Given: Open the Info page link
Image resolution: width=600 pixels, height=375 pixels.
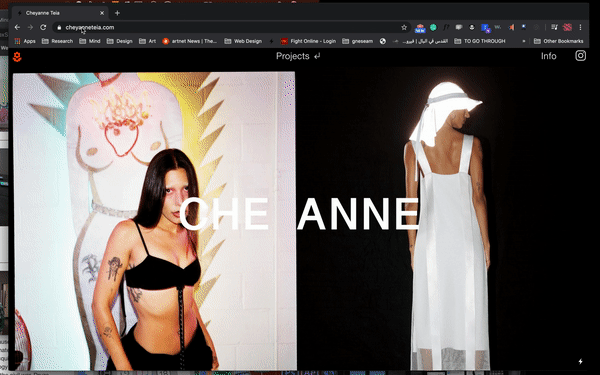Looking at the screenshot, I should tap(548, 56).
